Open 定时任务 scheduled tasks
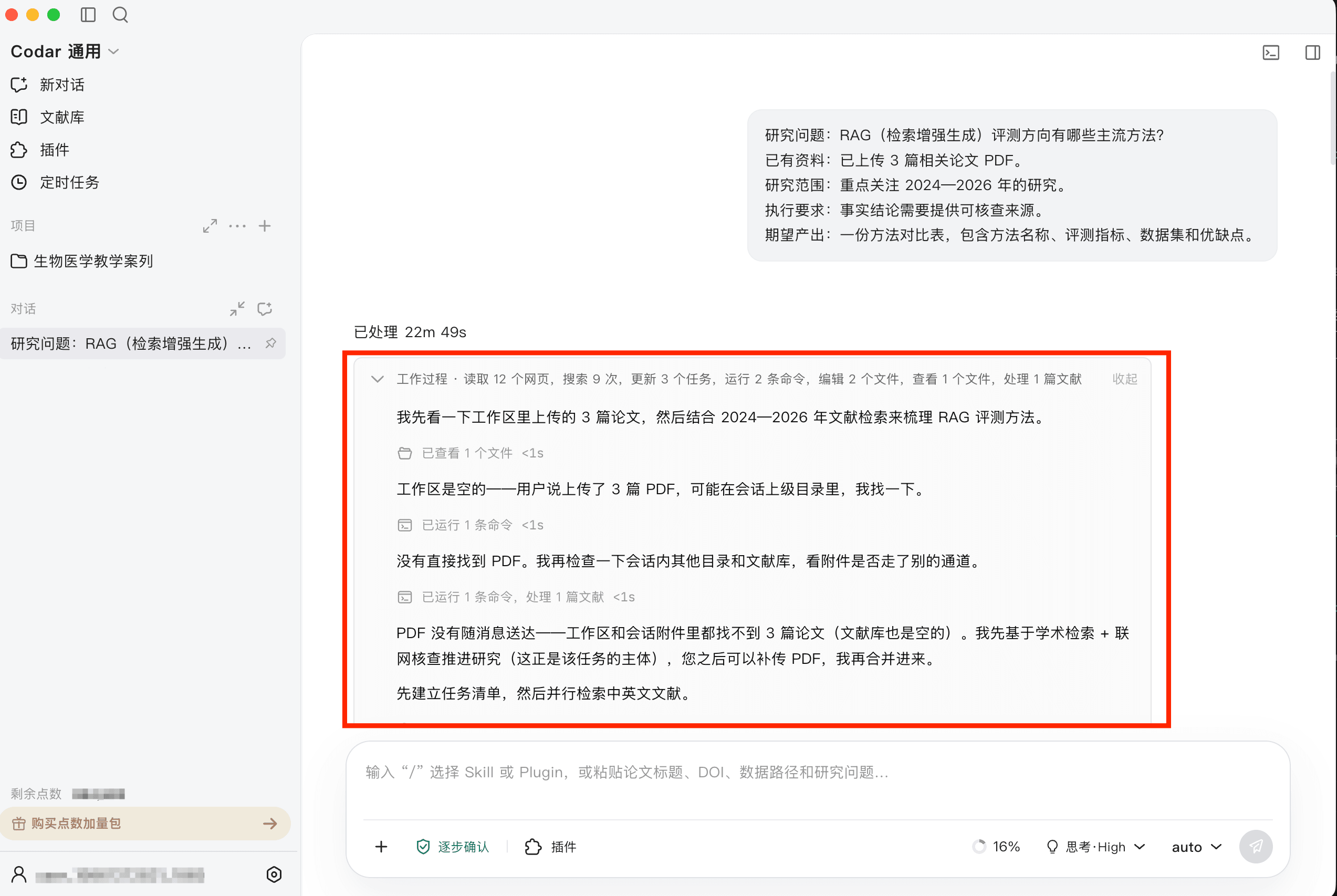This screenshot has height=896, width=1337. pyautogui.click(x=56, y=182)
